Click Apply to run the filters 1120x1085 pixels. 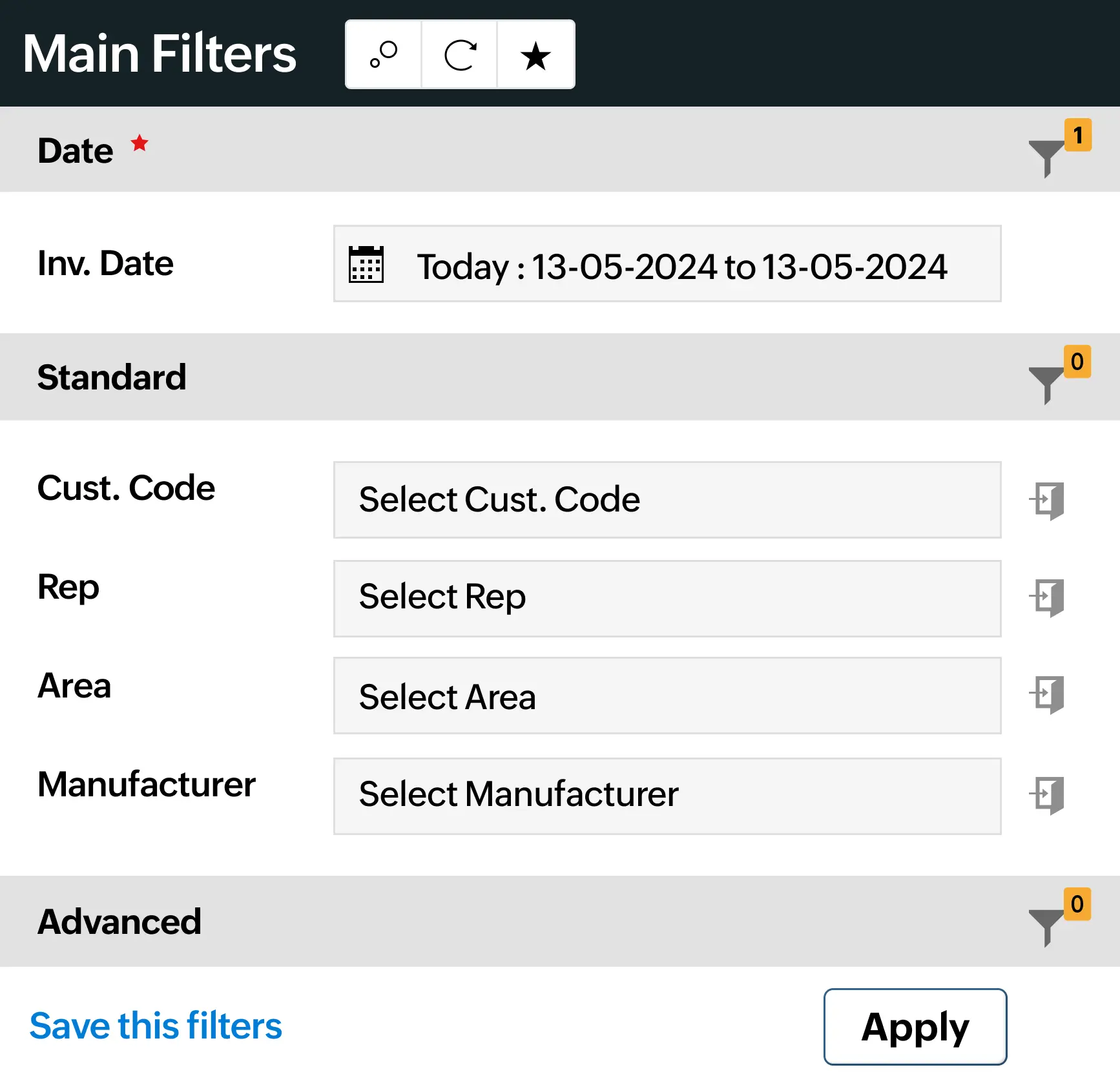point(915,1027)
